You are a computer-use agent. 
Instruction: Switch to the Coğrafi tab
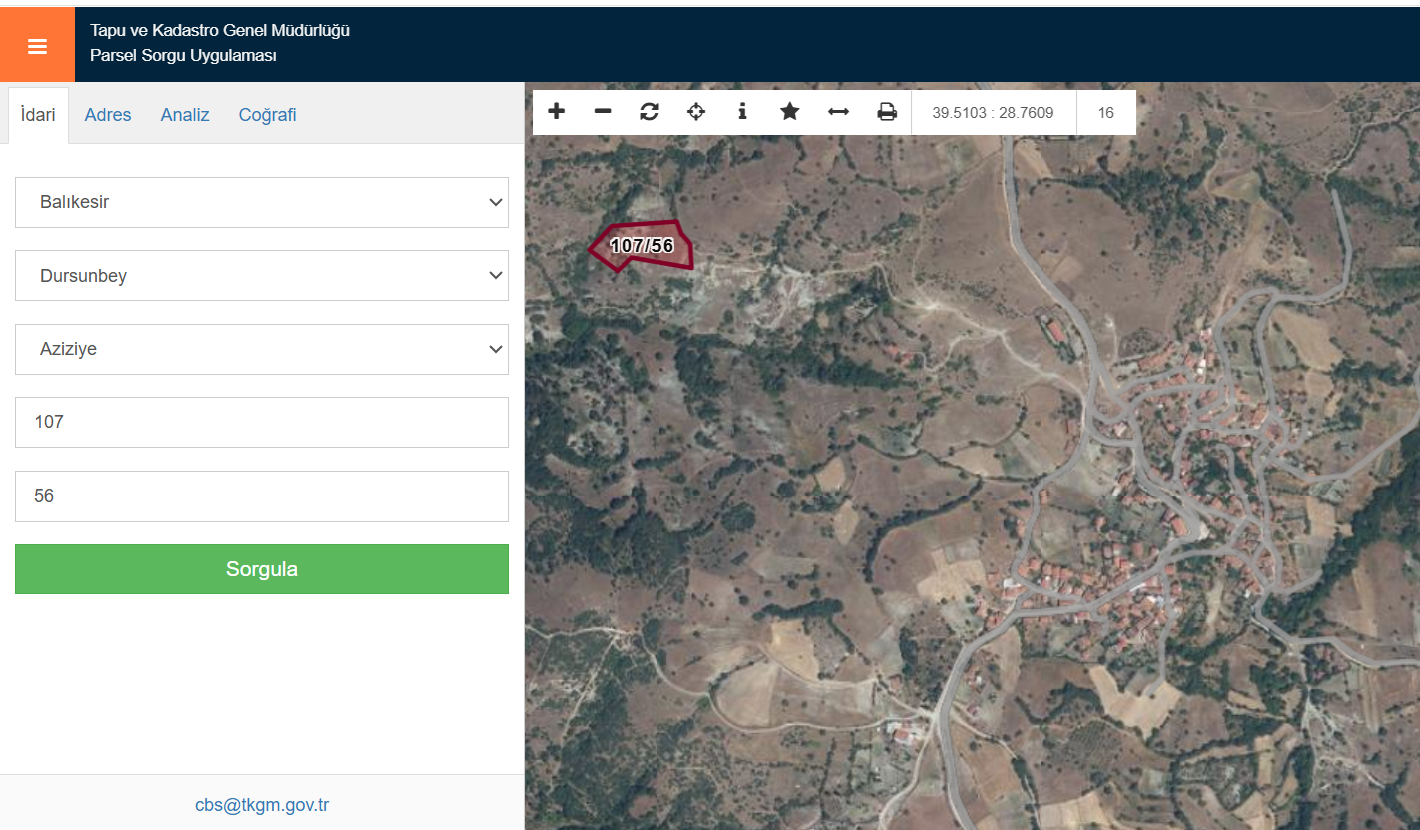point(267,115)
